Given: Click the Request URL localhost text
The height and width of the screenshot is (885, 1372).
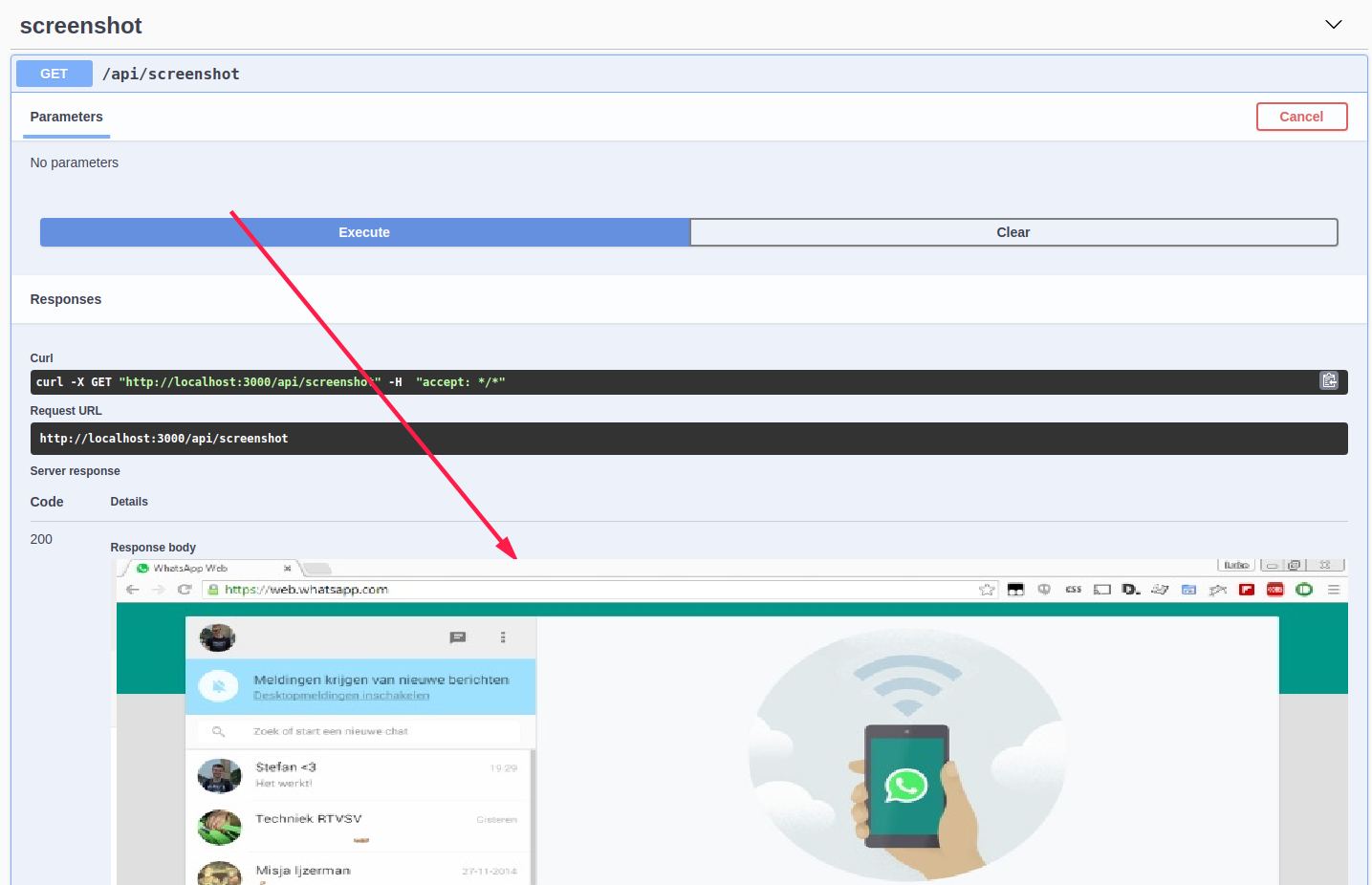Looking at the screenshot, I should pyautogui.click(x=163, y=439).
